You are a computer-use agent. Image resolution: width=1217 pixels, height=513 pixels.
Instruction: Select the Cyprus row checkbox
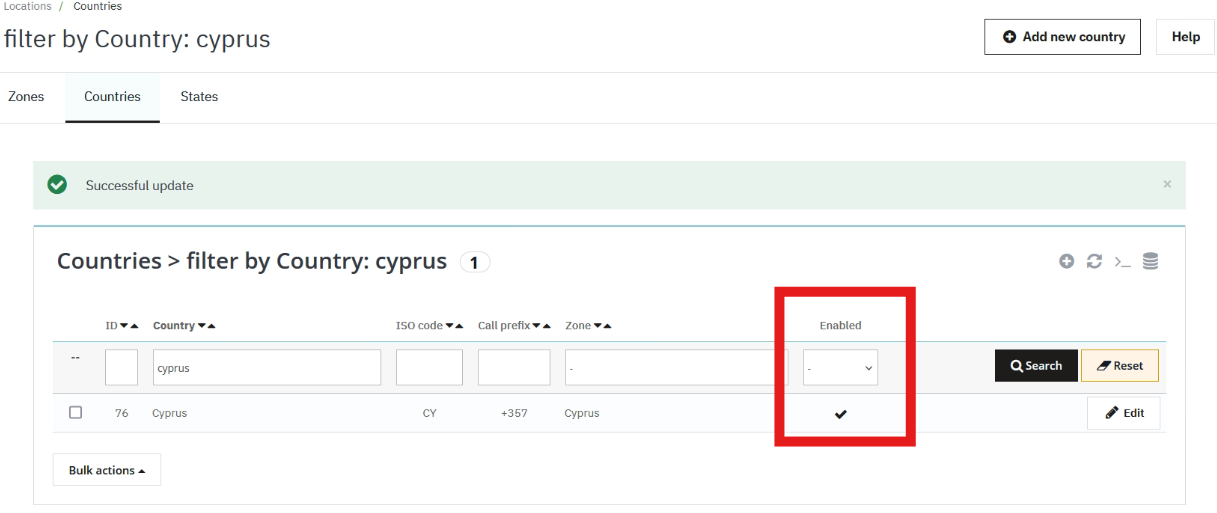(76, 412)
